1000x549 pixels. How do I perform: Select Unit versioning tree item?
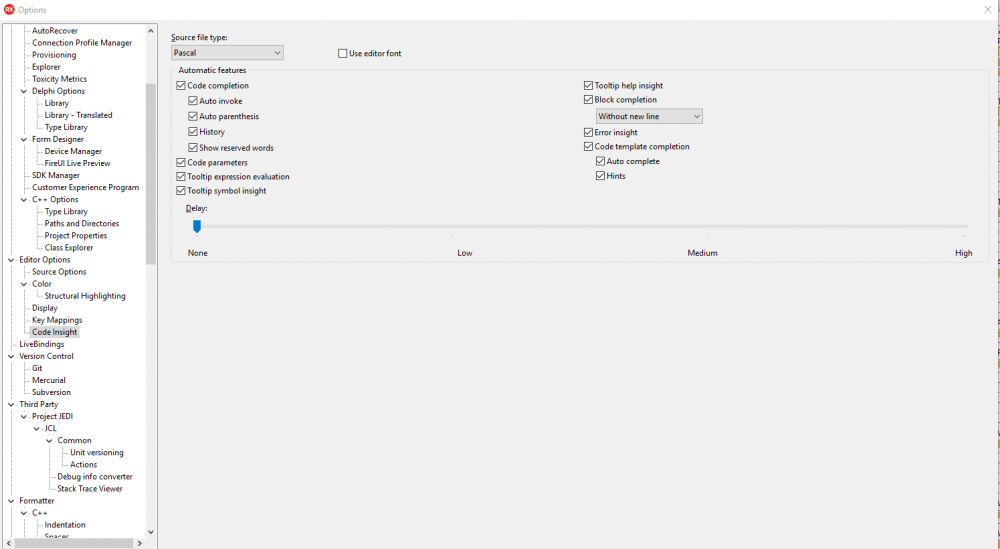point(97,453)
